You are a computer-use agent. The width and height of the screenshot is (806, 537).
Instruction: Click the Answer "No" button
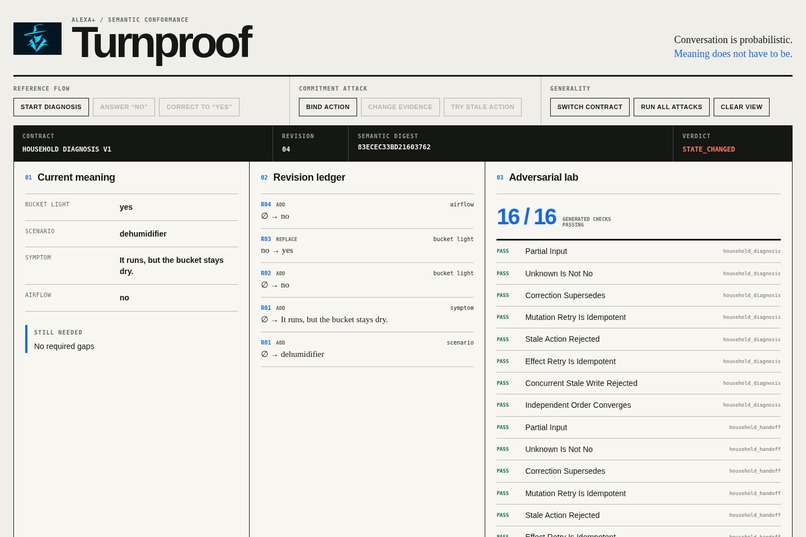click(x=124, y=107)
